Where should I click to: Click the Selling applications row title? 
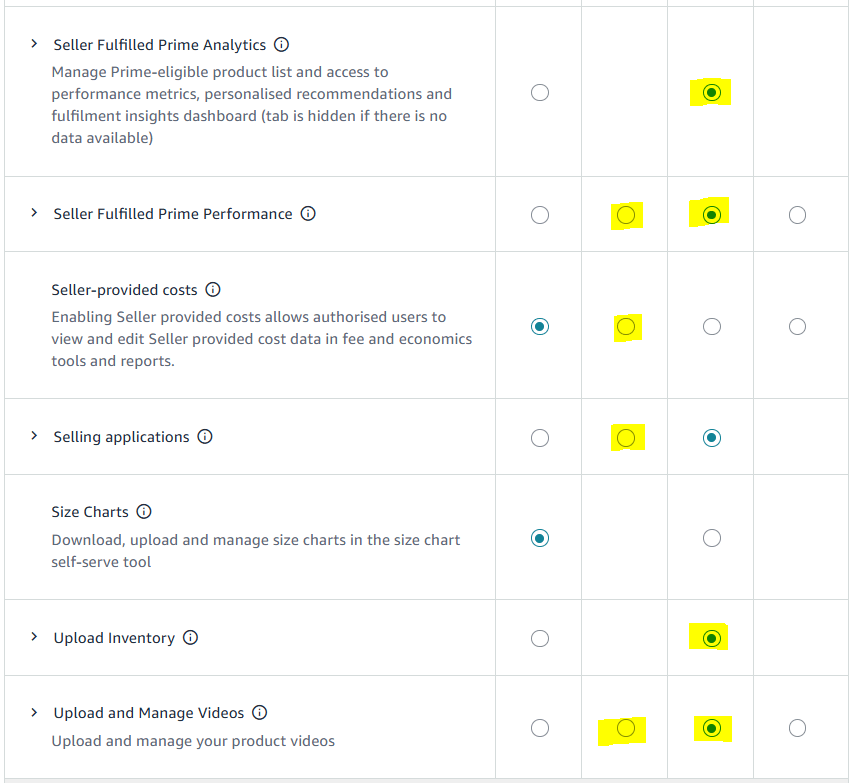coord(121,437)
